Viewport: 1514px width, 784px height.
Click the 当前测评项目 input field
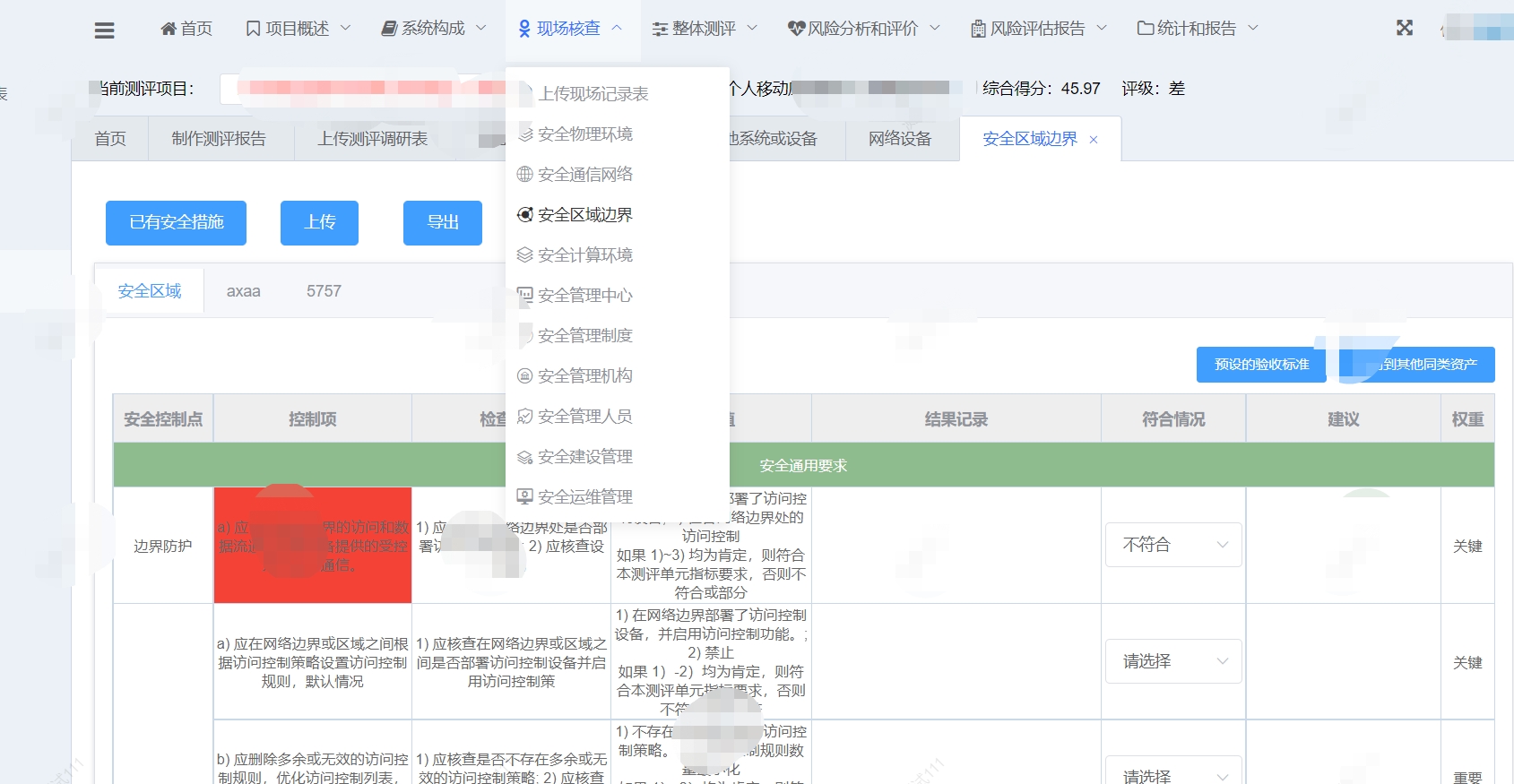(x=363, y=88)
